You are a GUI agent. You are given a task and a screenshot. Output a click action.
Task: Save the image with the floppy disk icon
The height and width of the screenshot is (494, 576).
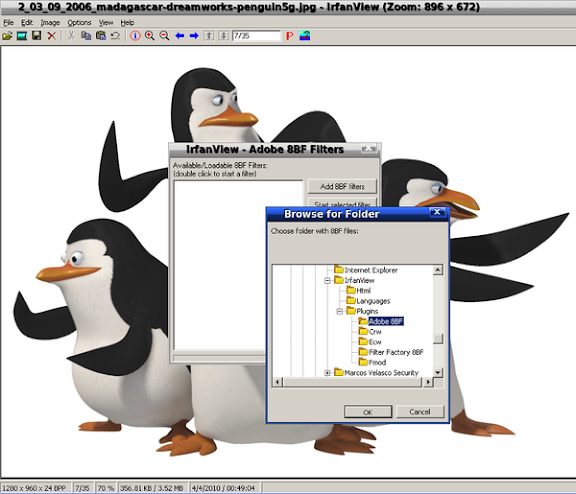click(36, 36)
